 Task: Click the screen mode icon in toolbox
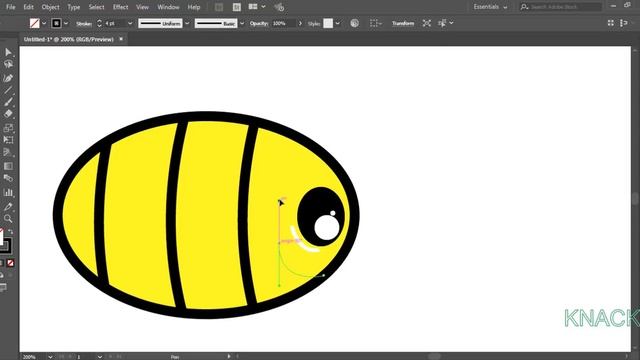(3, 288)
